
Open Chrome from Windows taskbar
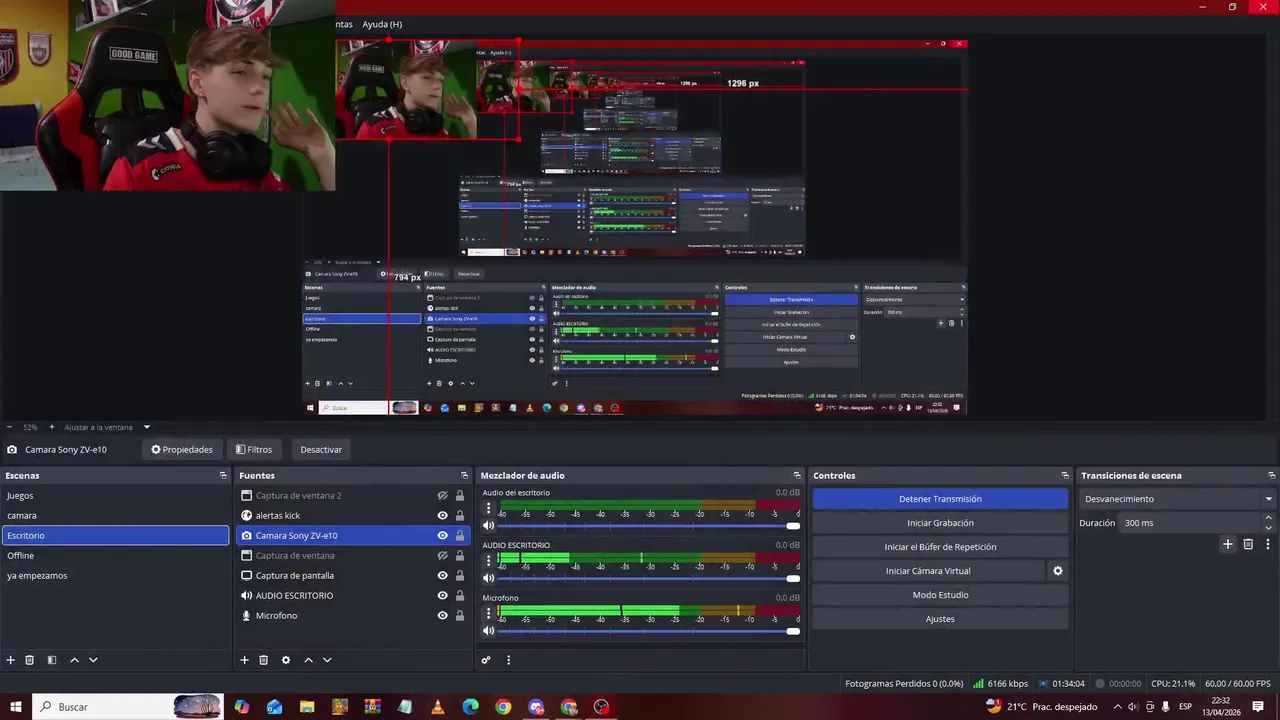coord(503,707)
